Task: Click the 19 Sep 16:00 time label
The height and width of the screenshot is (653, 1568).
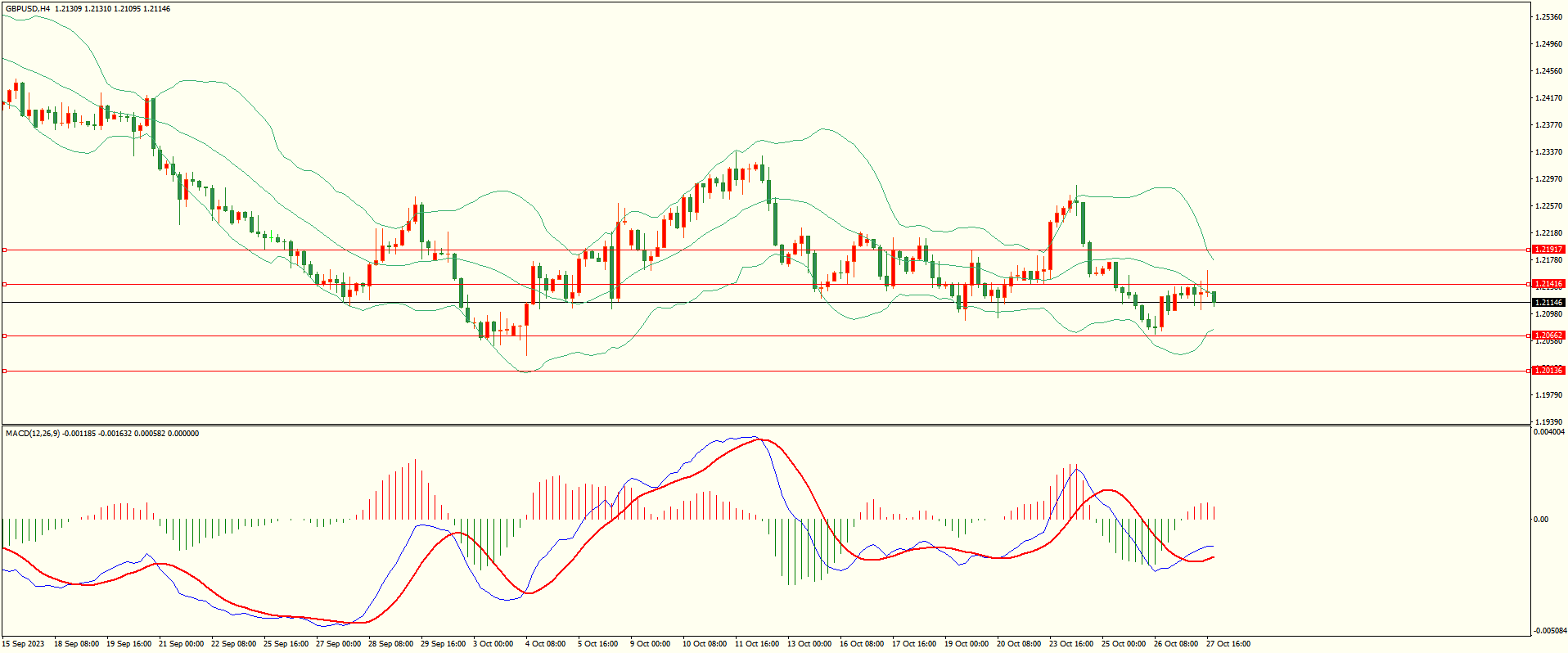Action: [128, 644]
